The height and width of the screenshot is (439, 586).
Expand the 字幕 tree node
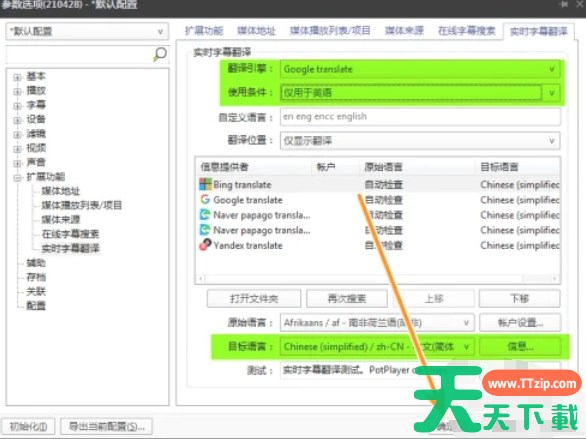17,106
